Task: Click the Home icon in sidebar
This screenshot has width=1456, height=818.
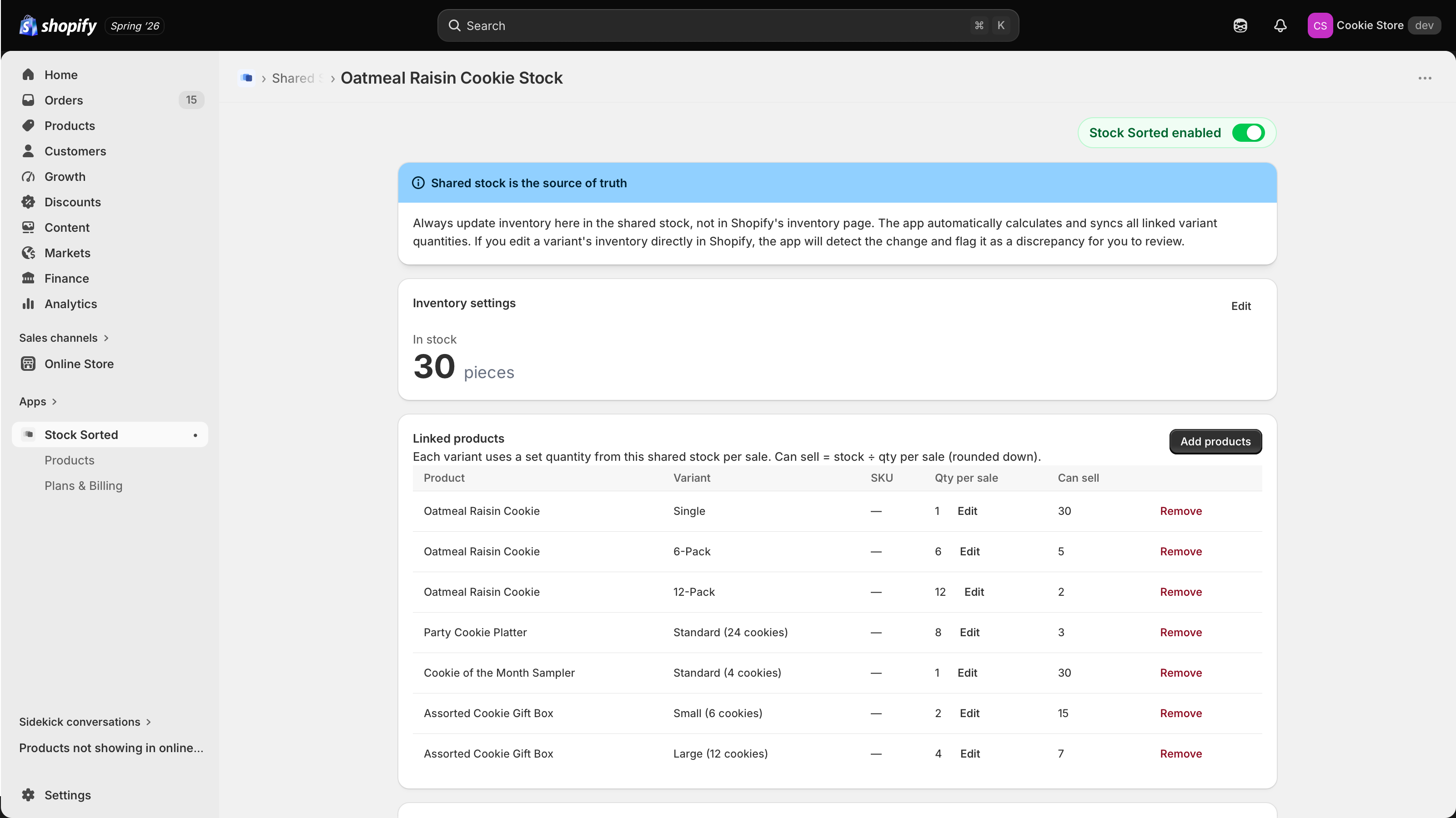Action: pos(28,75)
